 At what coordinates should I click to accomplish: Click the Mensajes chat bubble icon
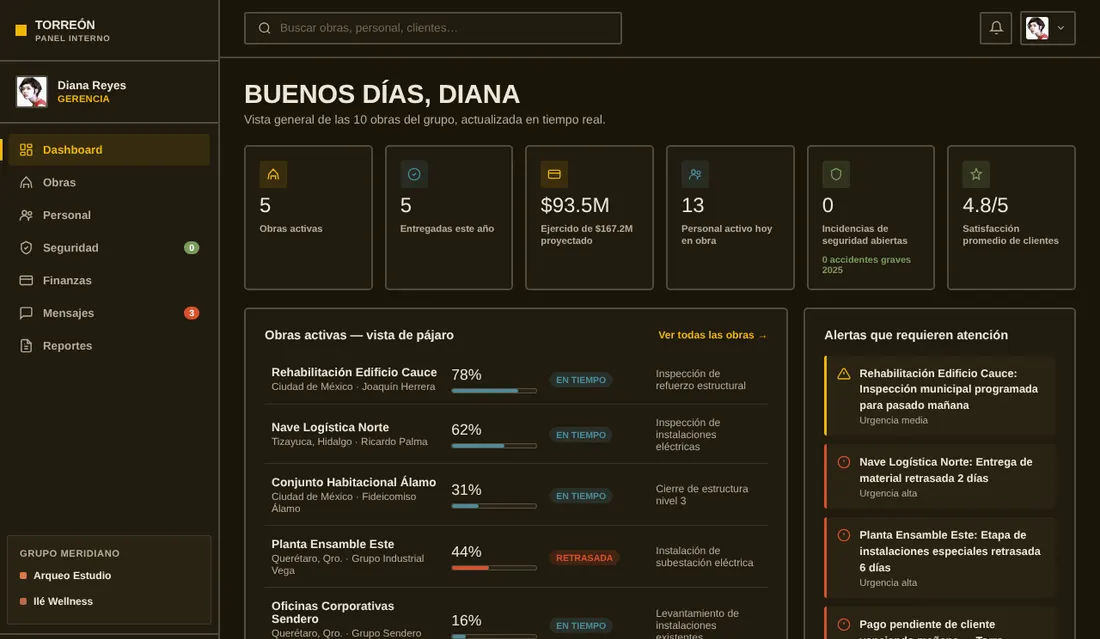point(26,313)
